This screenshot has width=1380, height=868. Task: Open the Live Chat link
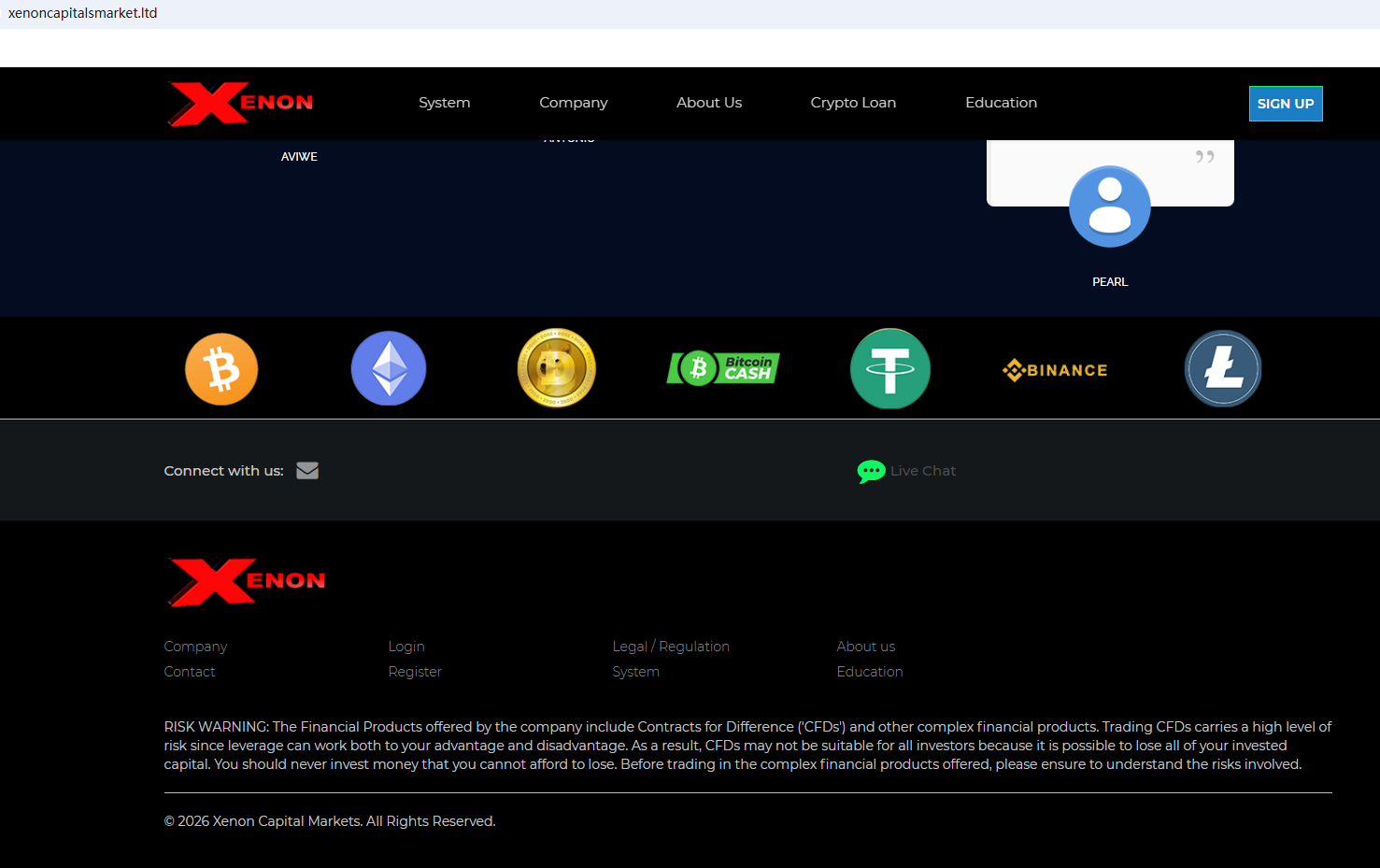(923, 471)
